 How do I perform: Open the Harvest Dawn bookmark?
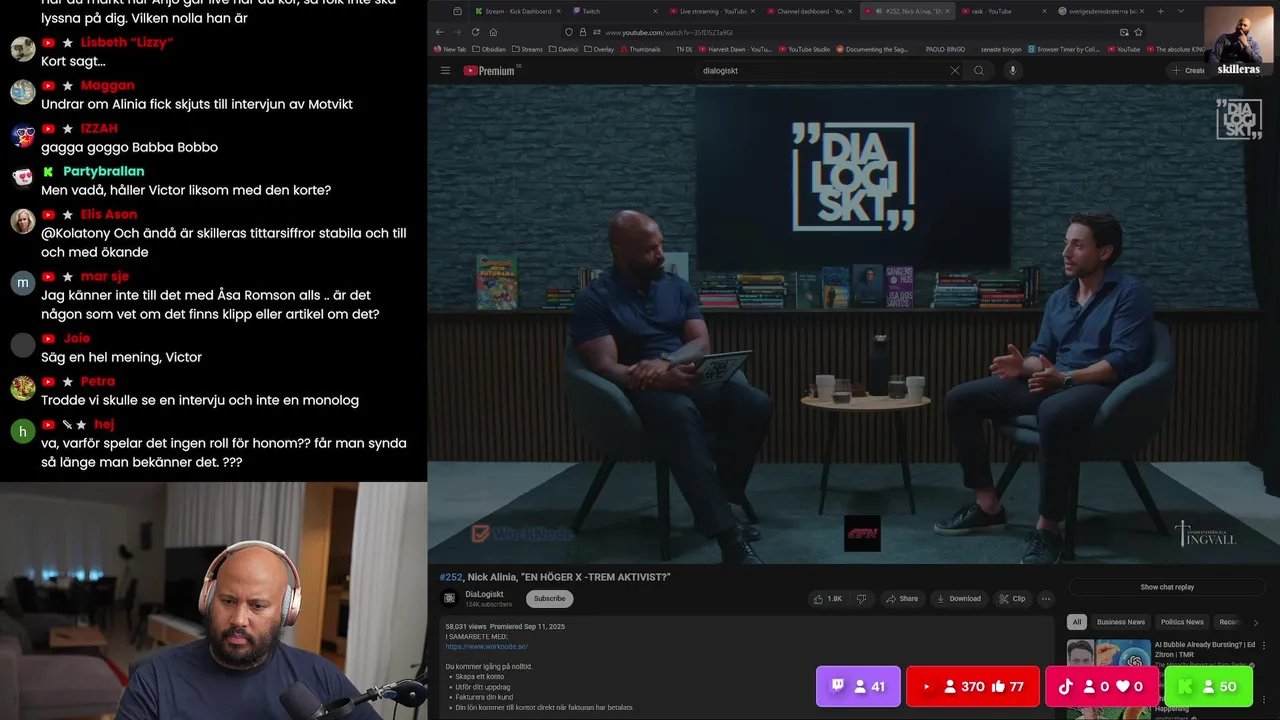click(735, 49)
